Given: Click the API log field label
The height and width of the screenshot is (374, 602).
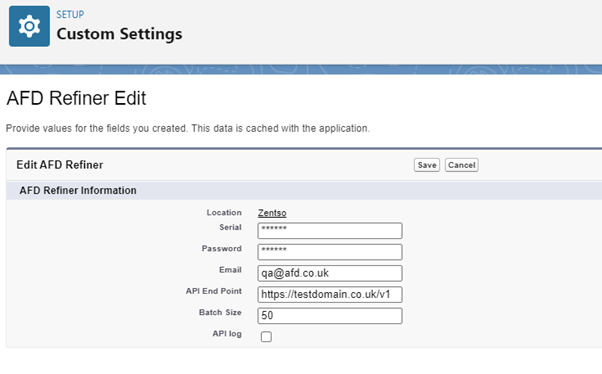Looking at the screenshot, I should [x=227, y=334].
